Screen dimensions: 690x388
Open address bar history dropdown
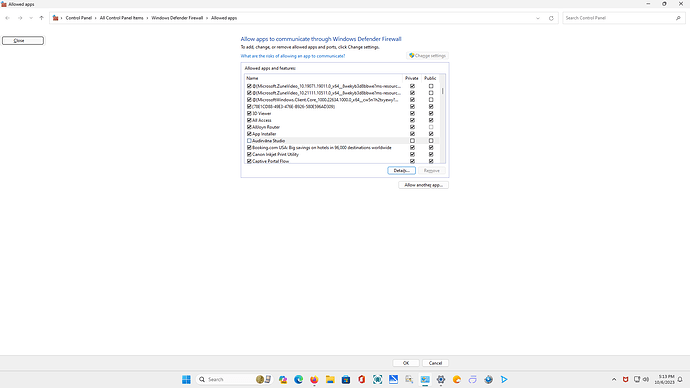pyautogui.click(x=538, y=18)
